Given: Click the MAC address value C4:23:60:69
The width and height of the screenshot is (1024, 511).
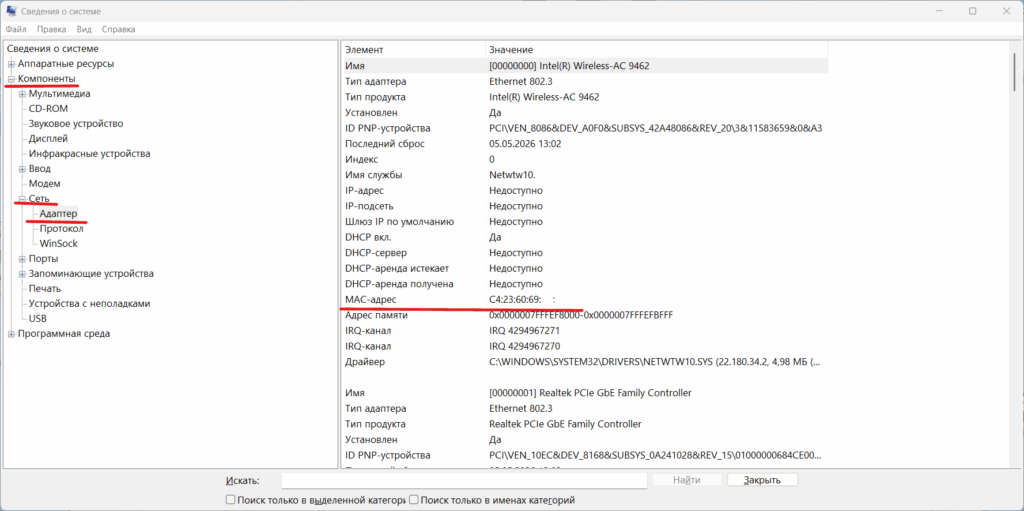Looking at the screenshot, I should point(522,300).
